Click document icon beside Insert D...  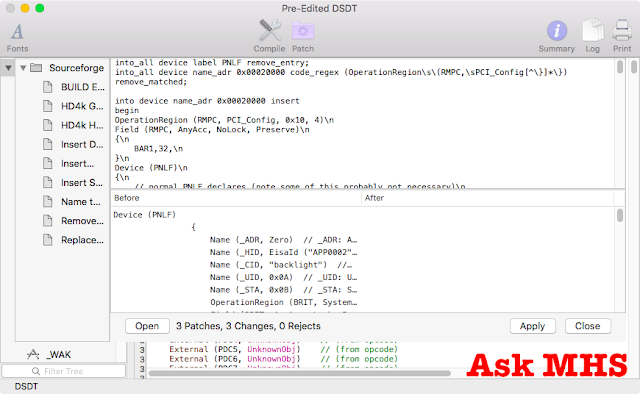click(x=48, y=145)
